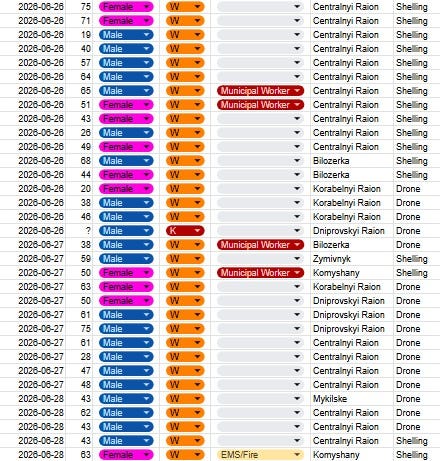Select 'Bilozerka' cell in the age 68 row

(352, 161)
